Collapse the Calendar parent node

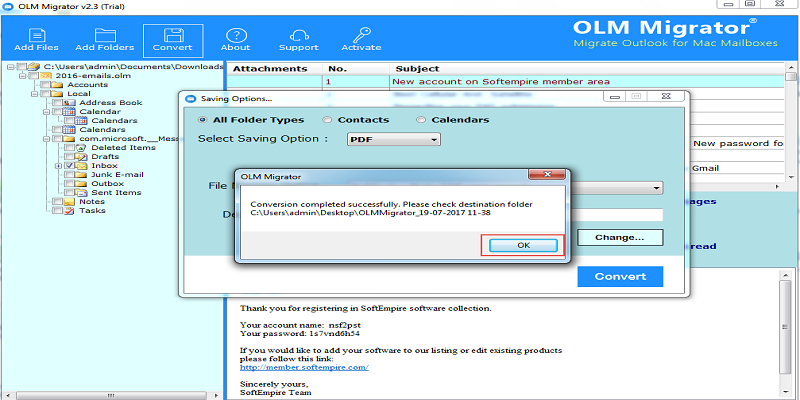pyautogui.click(x=46, y=112)
